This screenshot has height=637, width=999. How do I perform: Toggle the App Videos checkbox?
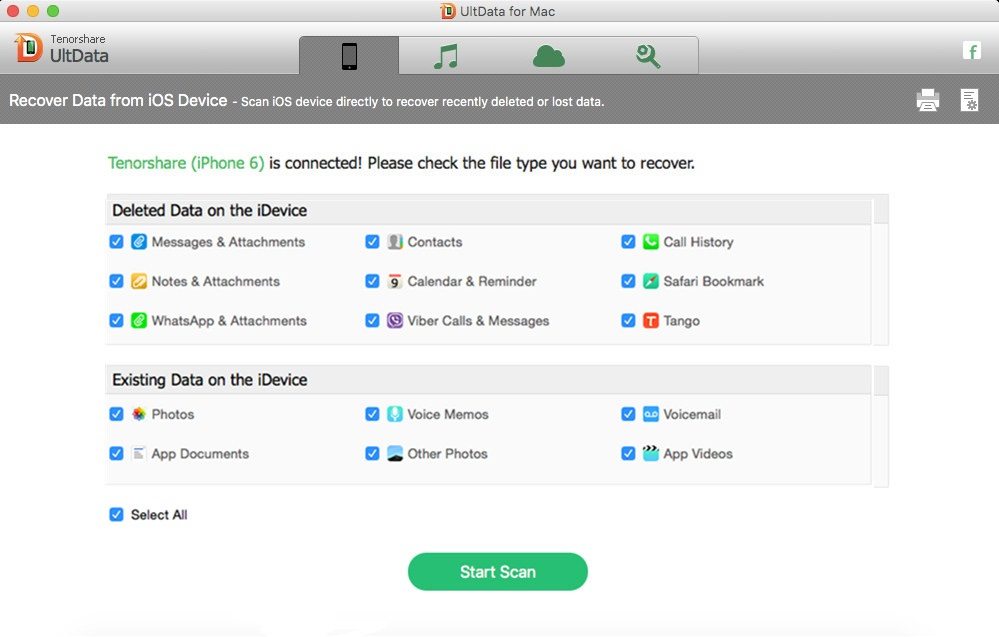click(x=628, y=454)
